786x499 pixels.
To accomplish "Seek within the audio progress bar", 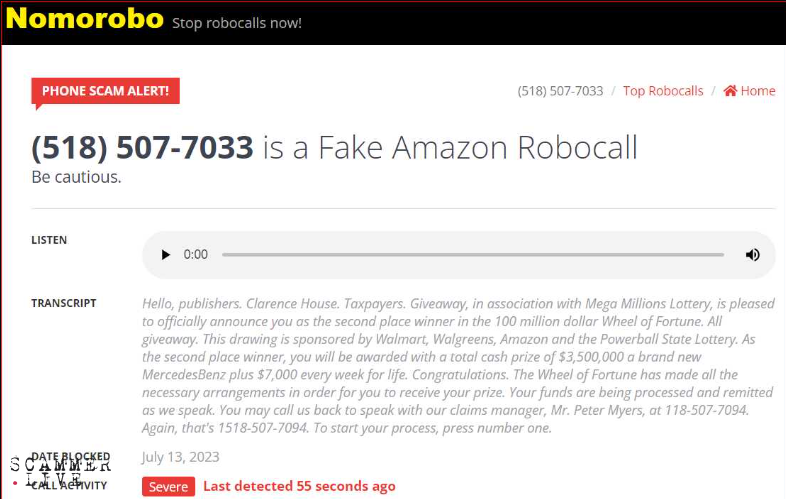I will pos(473,255).
